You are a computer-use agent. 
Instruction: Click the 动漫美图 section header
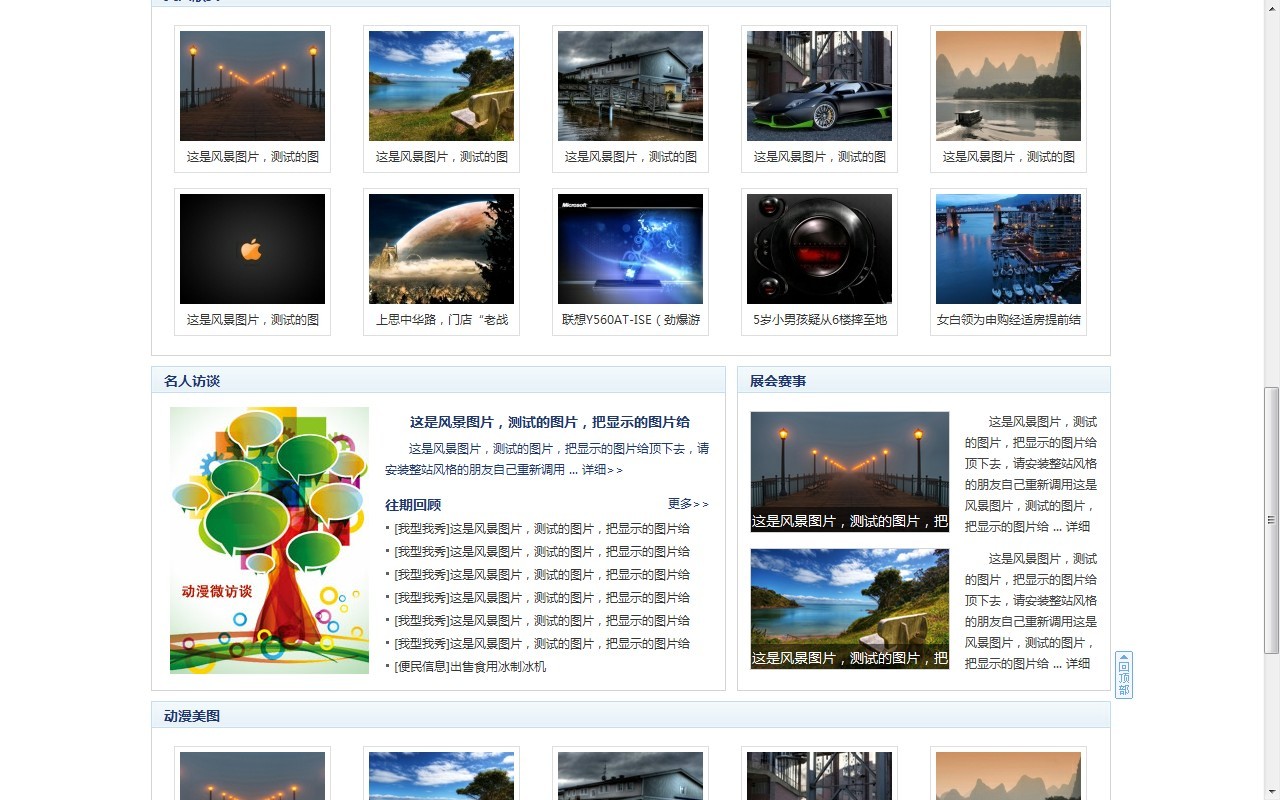192,716
